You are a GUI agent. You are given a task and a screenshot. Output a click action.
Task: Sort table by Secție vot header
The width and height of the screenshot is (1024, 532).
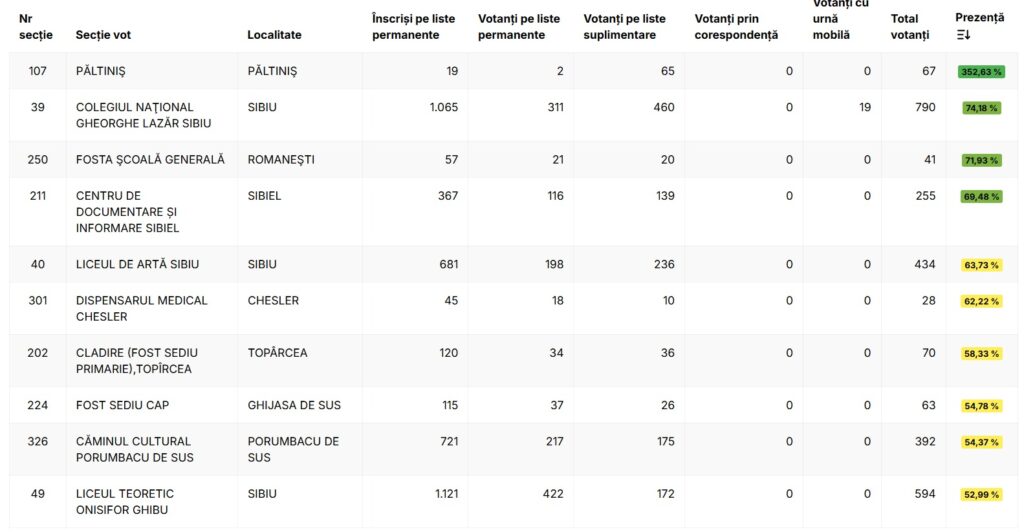[x=103, y=35]
